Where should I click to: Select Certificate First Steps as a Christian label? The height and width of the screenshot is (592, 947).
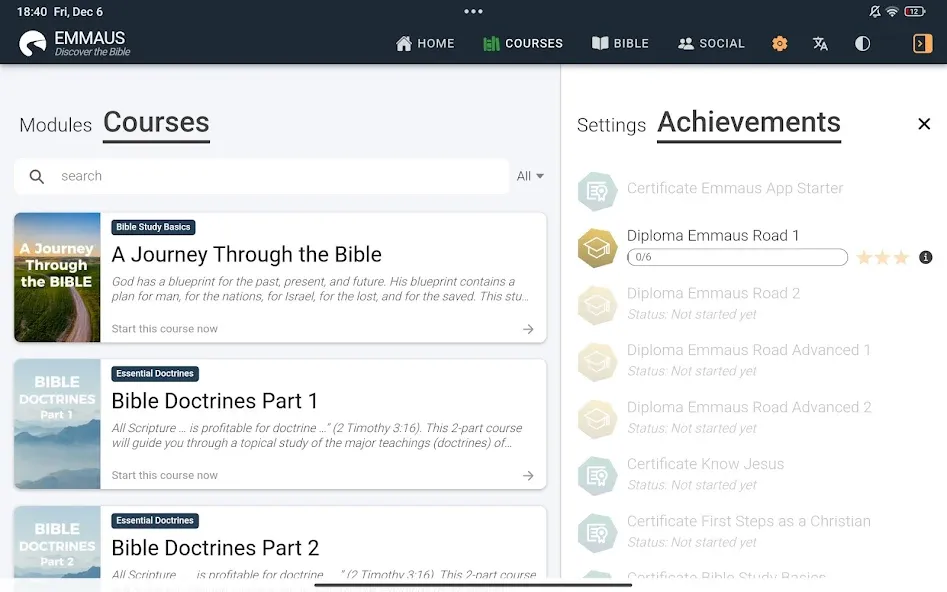[749, 521]
